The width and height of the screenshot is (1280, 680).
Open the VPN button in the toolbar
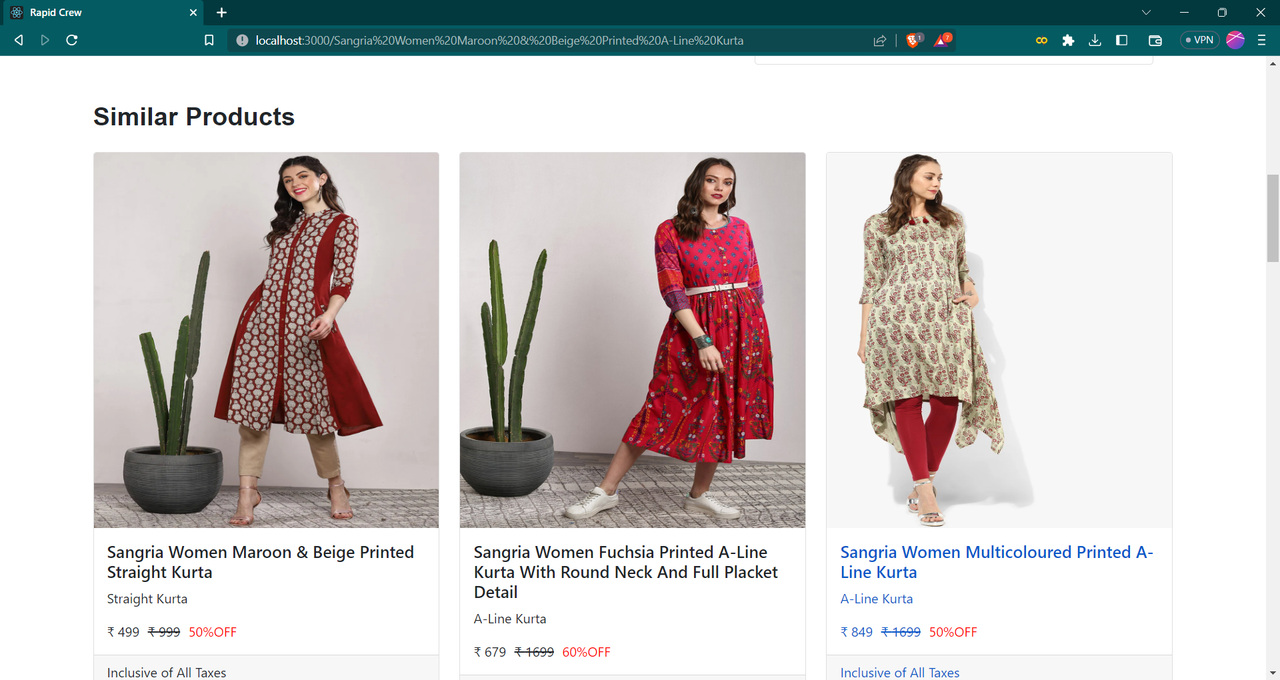pyautogui.click(x=1199, y=40)
